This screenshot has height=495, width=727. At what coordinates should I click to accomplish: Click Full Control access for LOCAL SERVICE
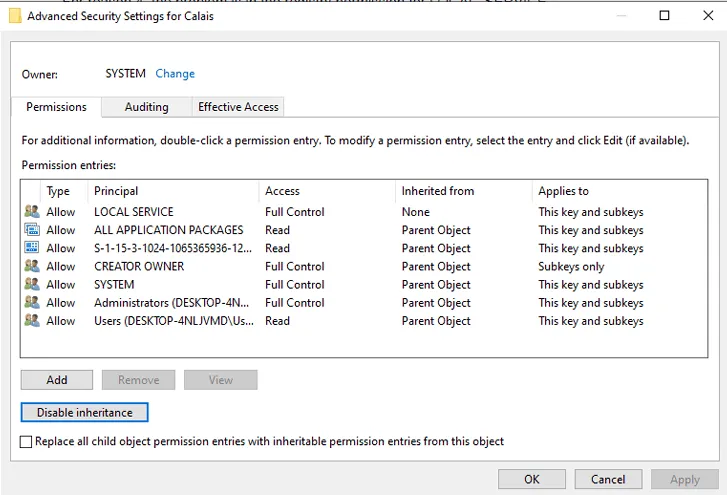[x=295, y=212]
